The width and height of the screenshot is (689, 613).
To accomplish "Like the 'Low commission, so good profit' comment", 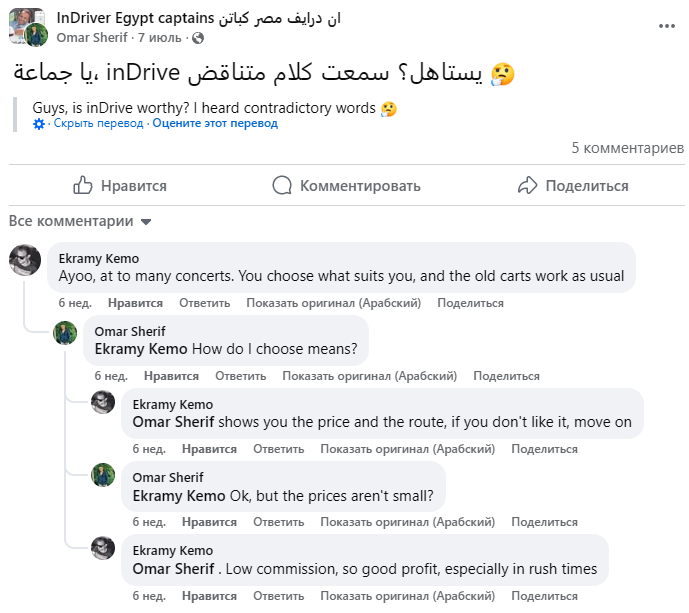I will (209, 596).
